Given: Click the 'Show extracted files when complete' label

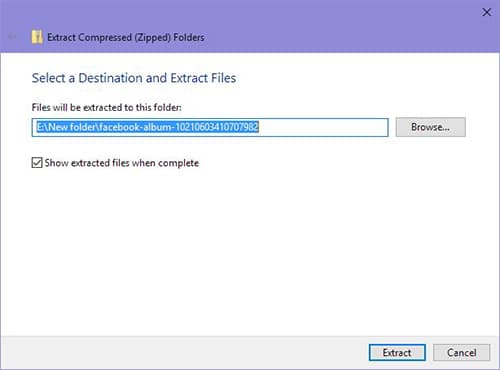Looking at the screenshot, I should (122, 163).
